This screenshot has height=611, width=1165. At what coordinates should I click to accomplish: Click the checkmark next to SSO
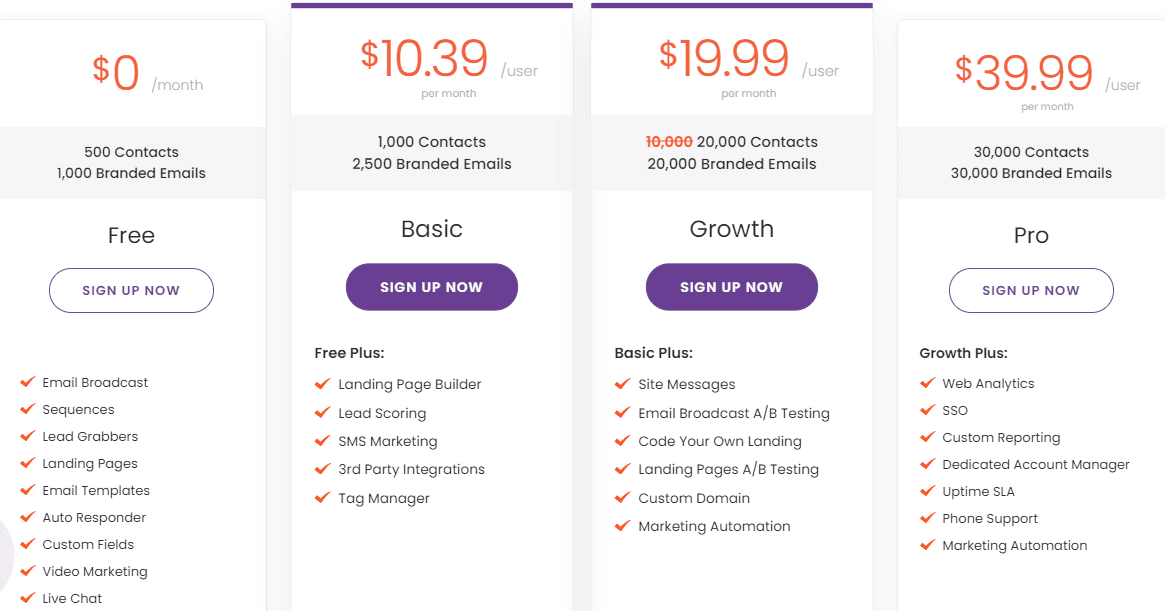pos(927,410)
